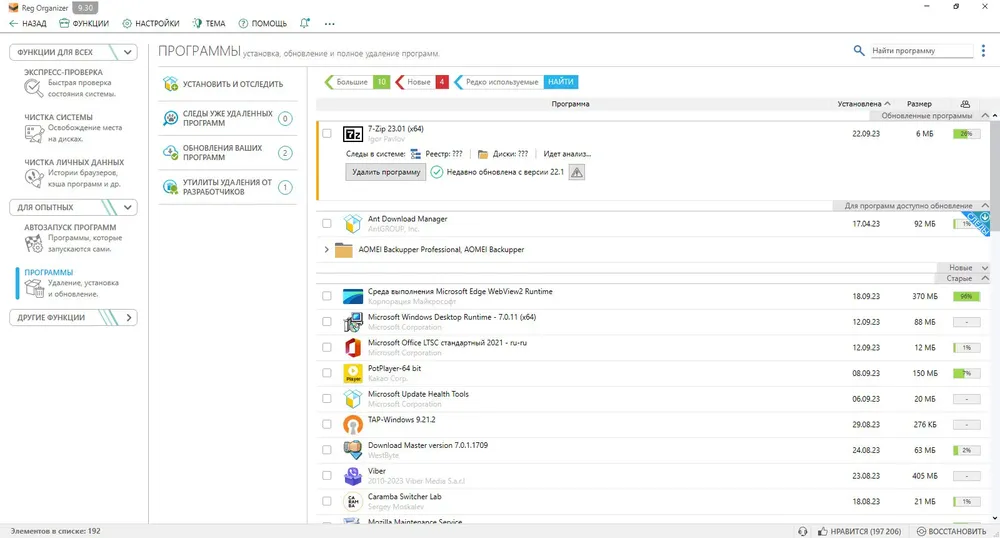The width and height of the screenshot is (1000, 538).
Task: Open Следы уже удаленных программ
Action: 228,118
